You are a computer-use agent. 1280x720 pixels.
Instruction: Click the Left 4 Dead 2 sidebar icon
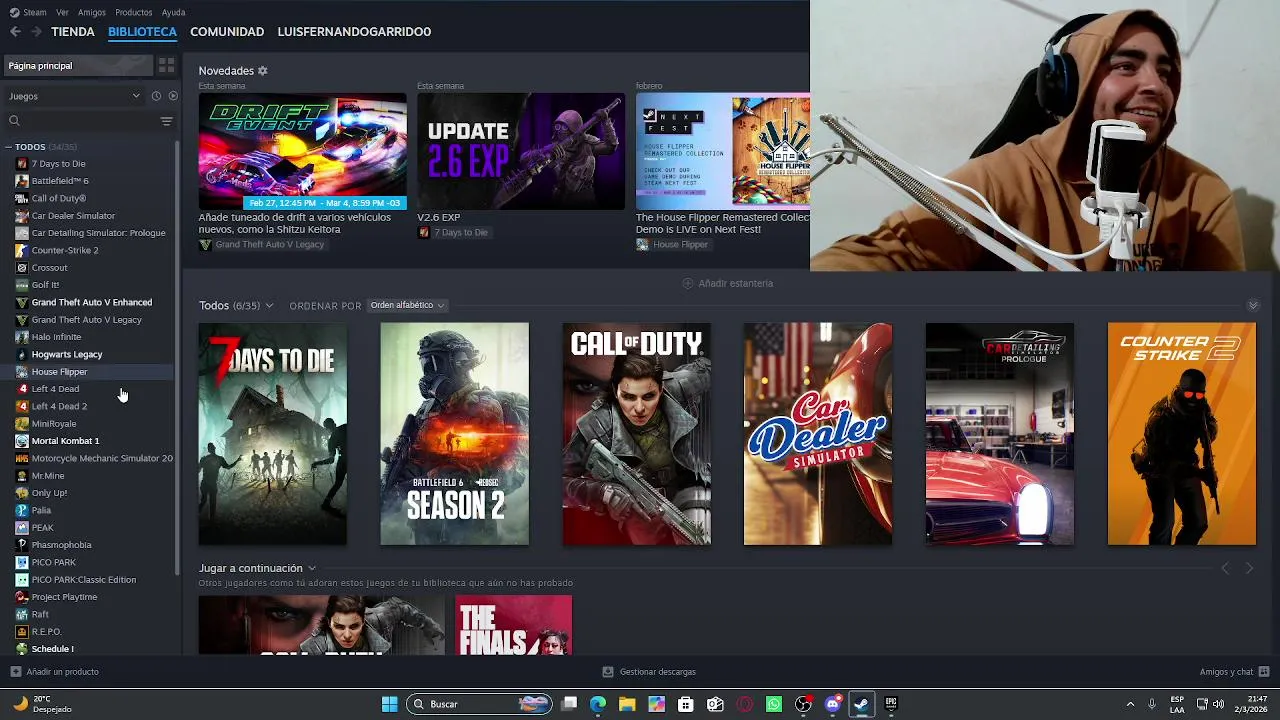point(22,406)
